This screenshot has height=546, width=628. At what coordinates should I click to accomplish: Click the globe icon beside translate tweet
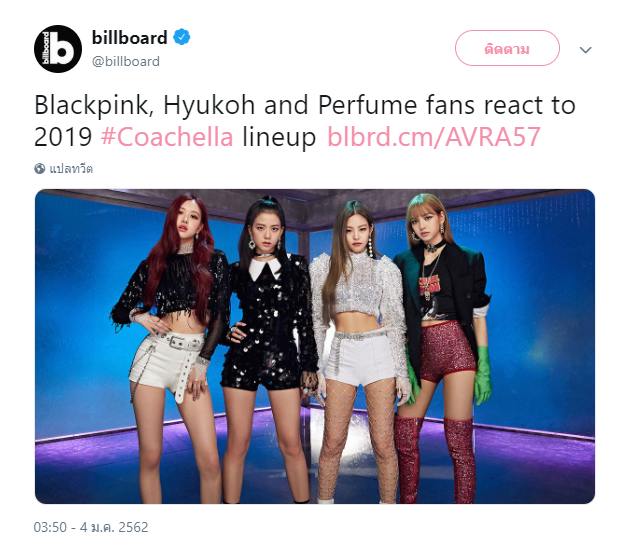pos(40,169)
